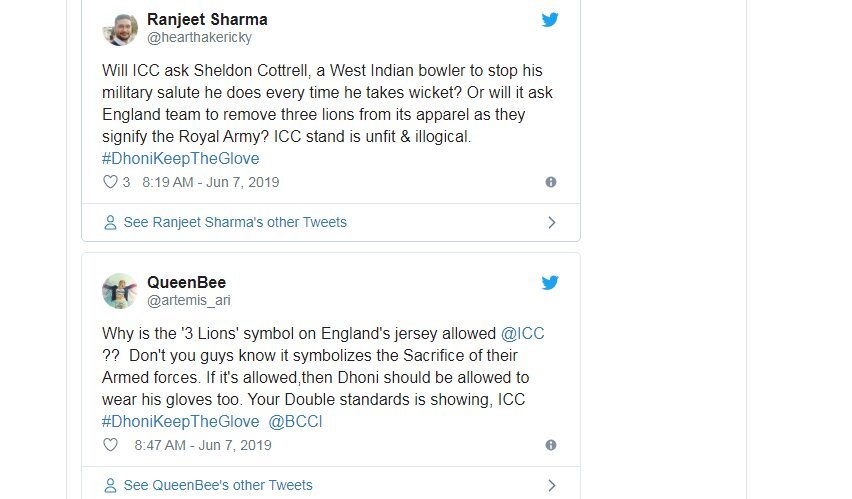Expand chevron for Ranjeet Sharma's other Tweets
The image size is (852, 499).
tap(551, 222)
